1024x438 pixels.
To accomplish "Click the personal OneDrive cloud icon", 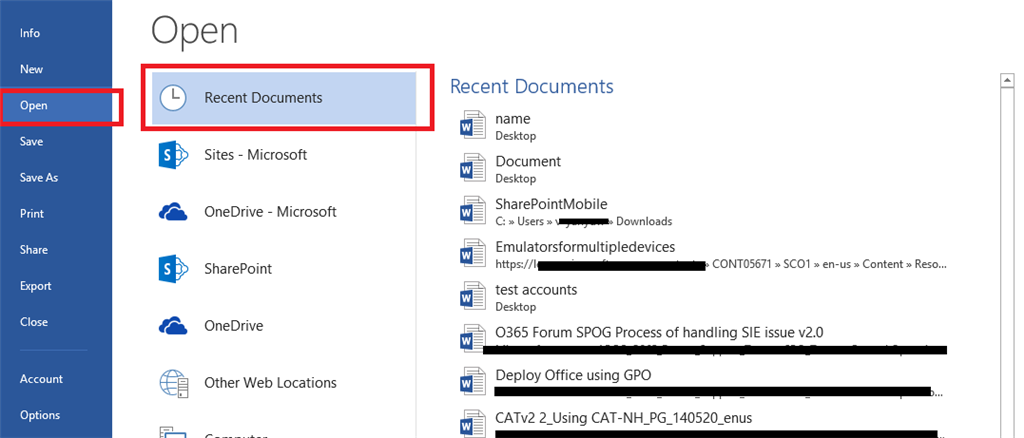I will (x=173, y=326).
